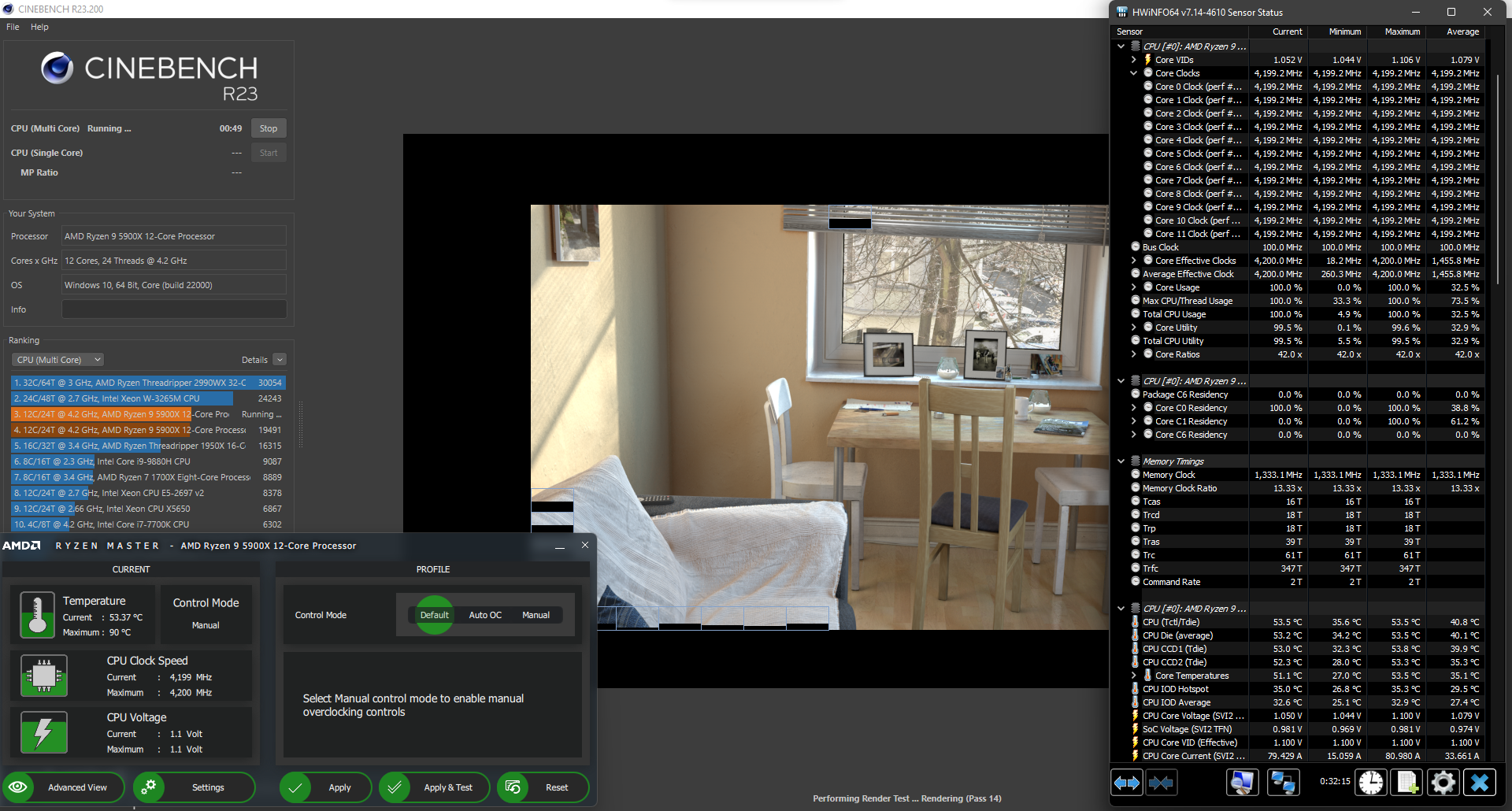Image resolution: width=1512 pixels, height=811 pixels.
Task: Collapse the first CPU [#0] sensor group
Action: point(1121,46)
